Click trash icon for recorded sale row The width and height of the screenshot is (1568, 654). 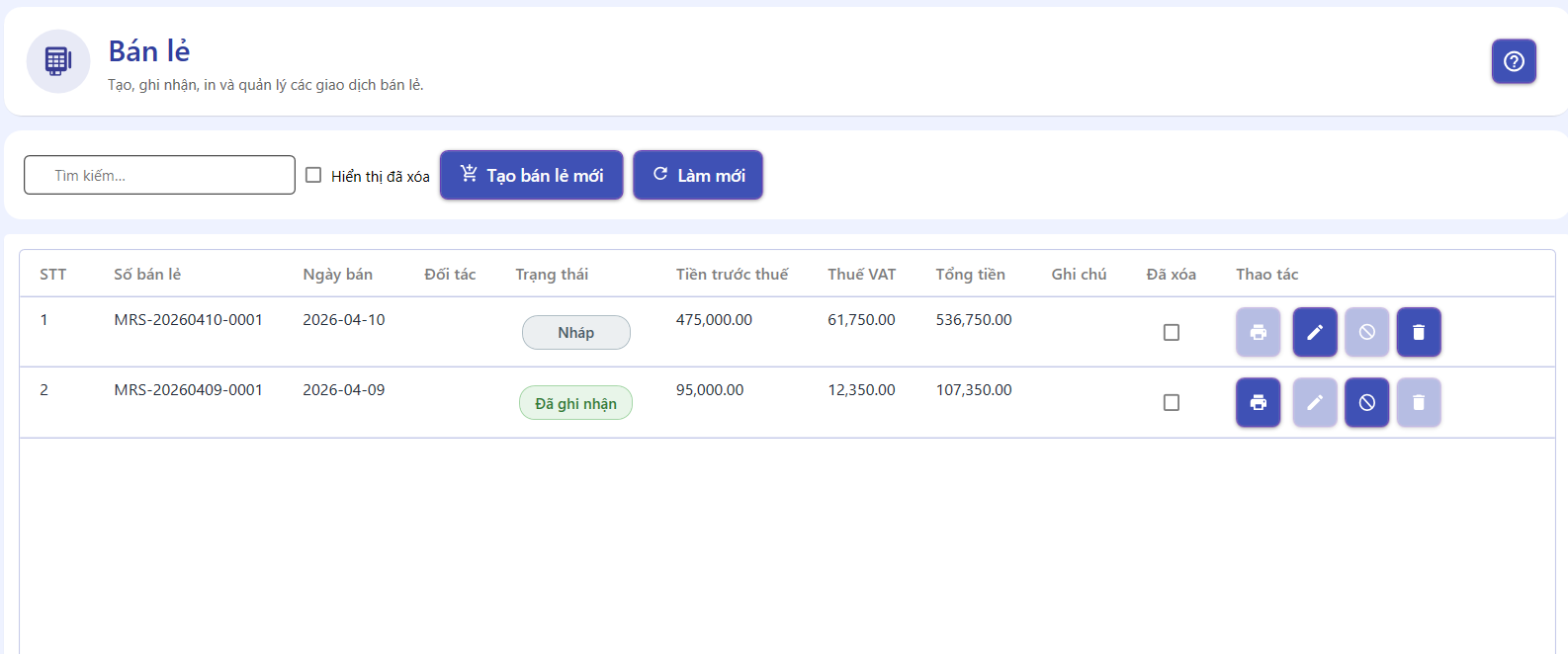(x=1418, y=402)
